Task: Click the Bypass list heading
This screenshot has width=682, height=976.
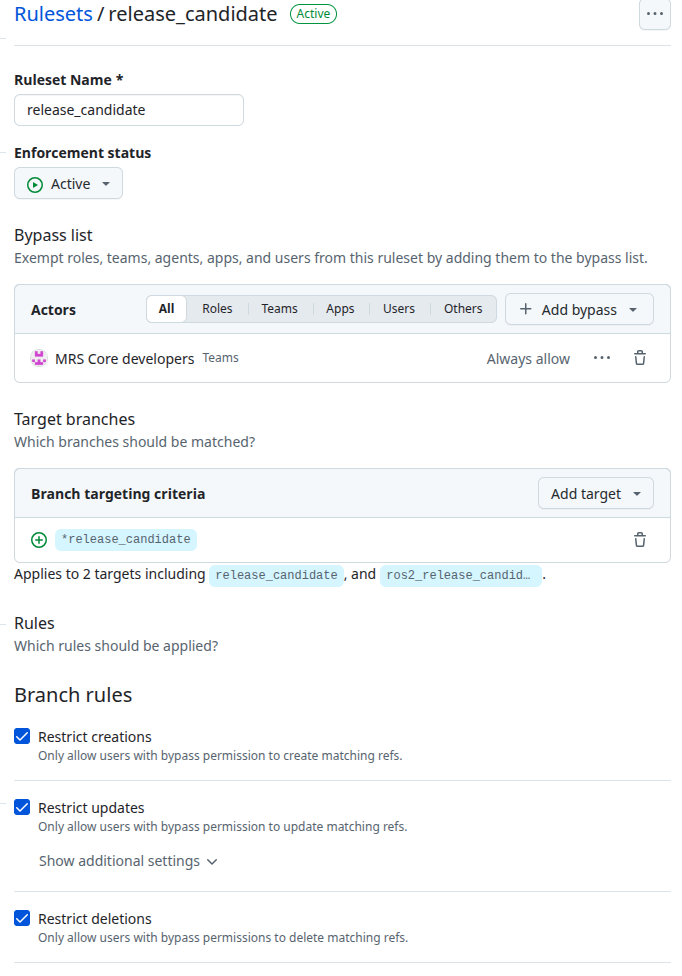Action: coord(53,235)
